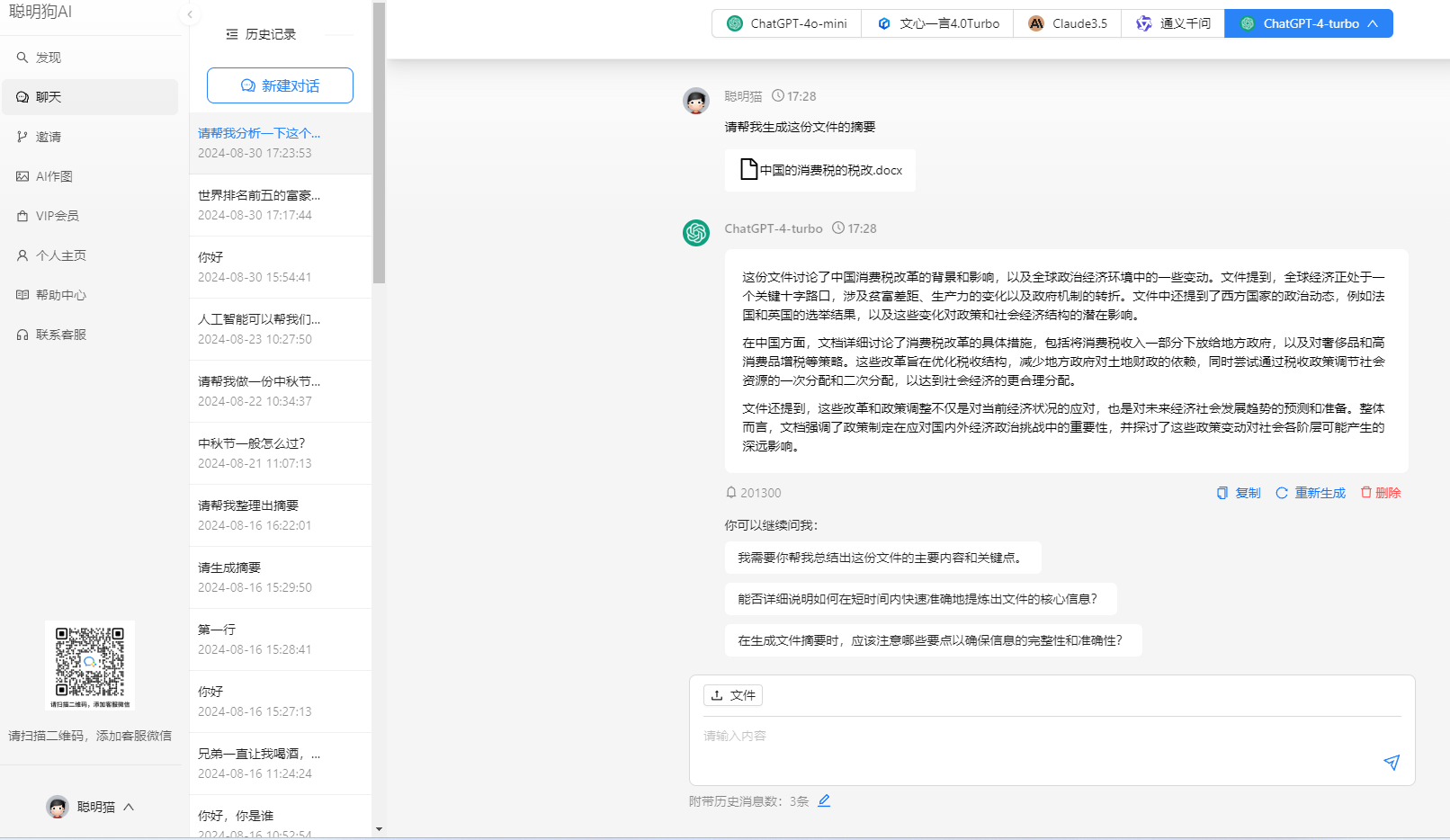This screenshot has width=1450, height=840.
Task: Click the edit pencil next to history count
Action: 824,800
